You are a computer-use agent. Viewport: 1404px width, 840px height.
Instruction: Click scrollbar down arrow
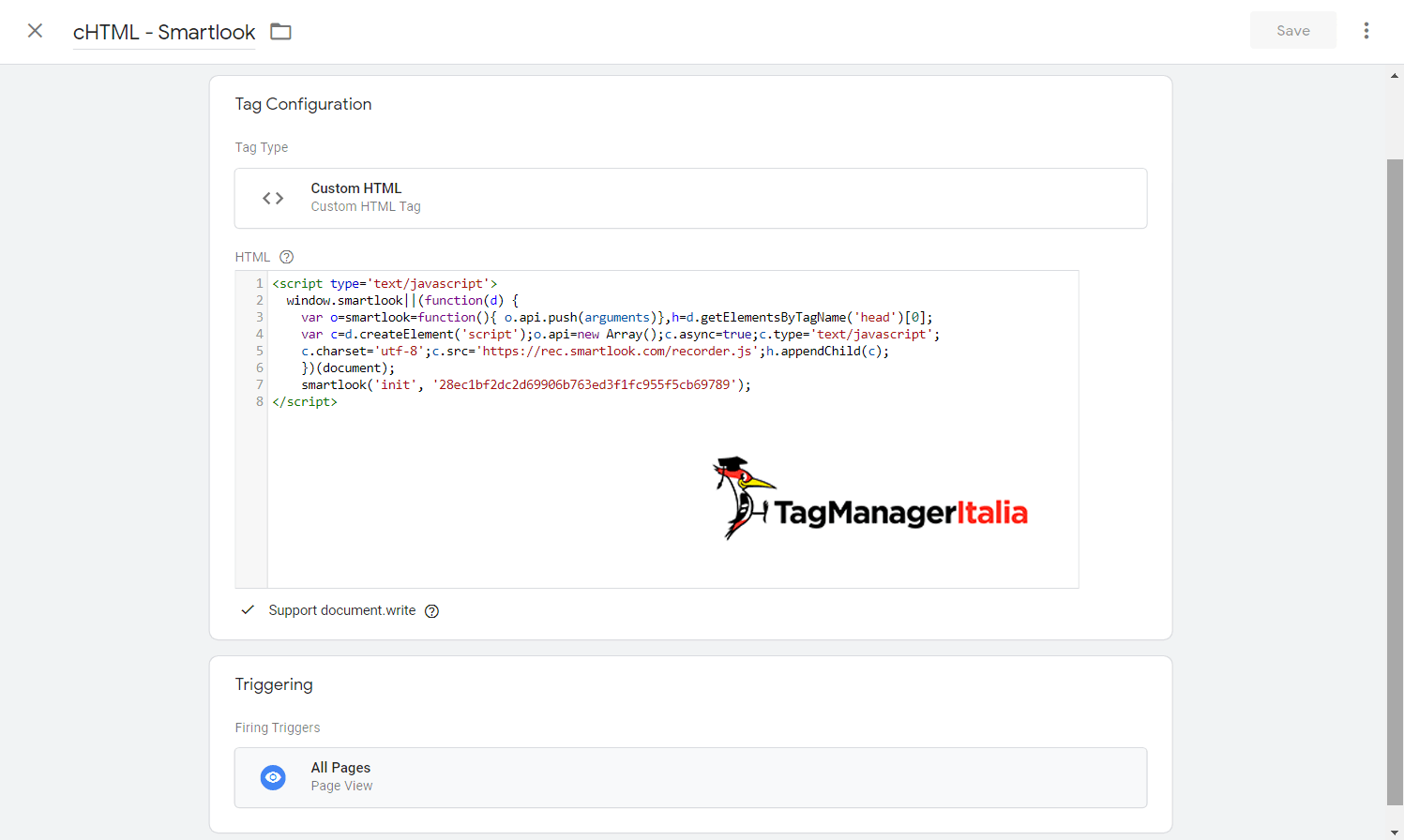point(1395,832)
